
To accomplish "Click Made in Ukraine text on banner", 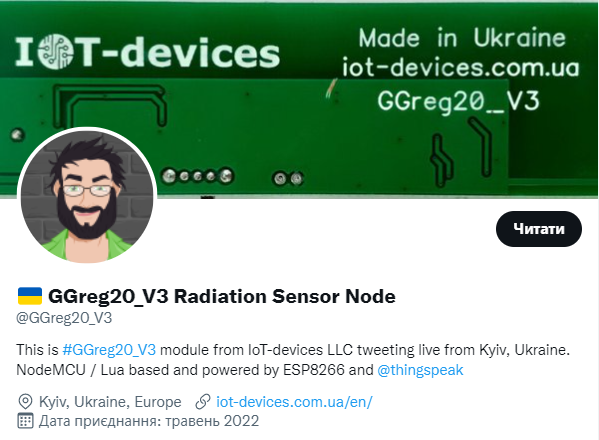I will click(462, 38).
